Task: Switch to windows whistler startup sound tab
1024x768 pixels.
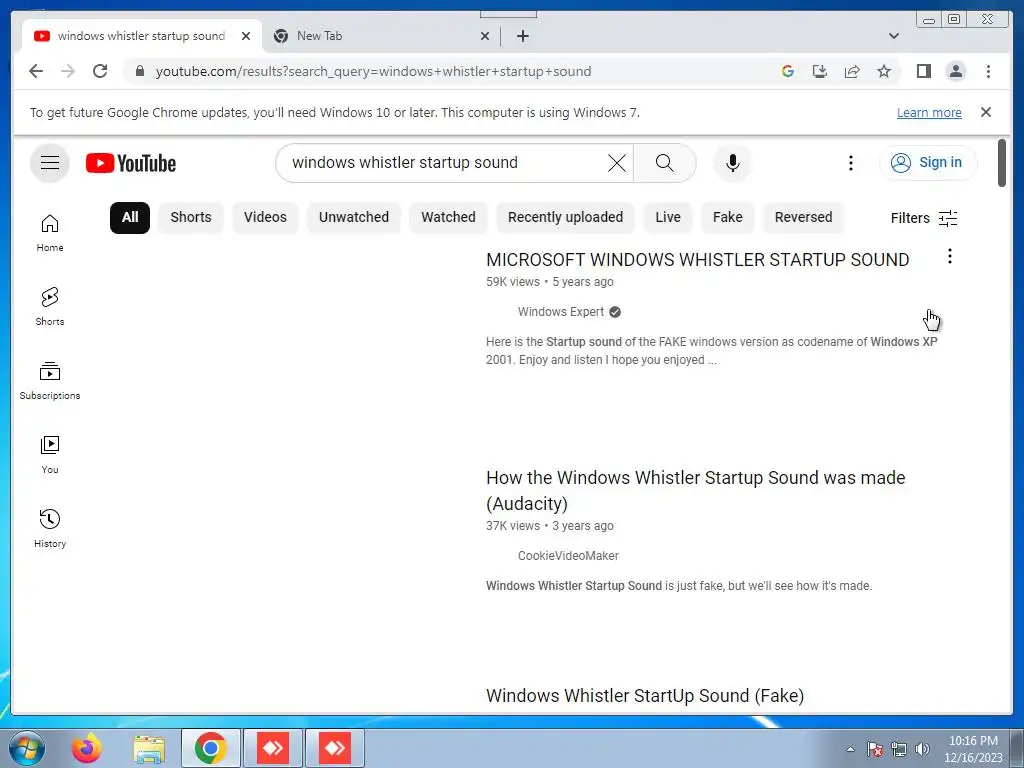Action: [x=142, y=36]
